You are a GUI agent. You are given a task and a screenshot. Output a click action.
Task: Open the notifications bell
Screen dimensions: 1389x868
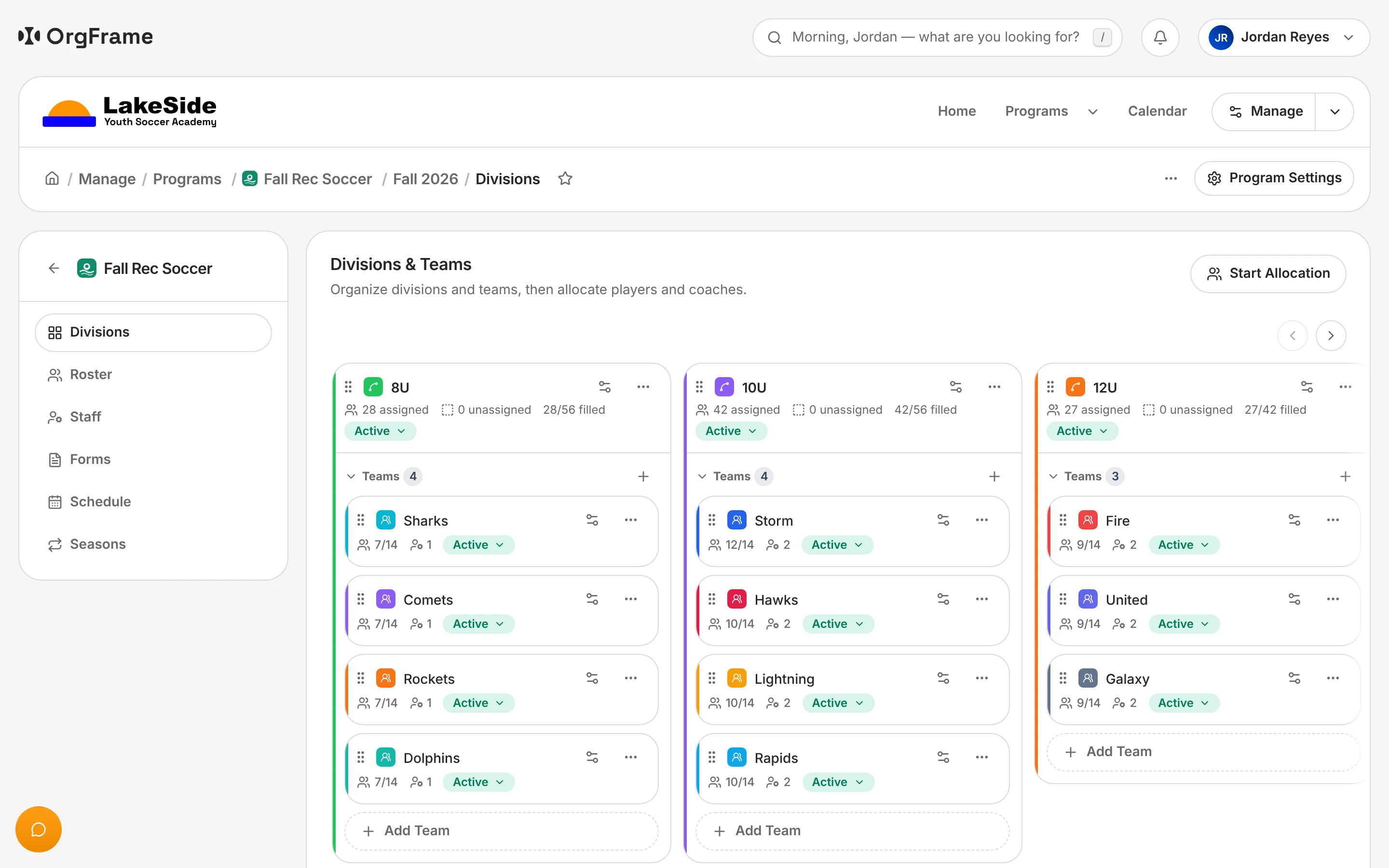click(x=1160, y=37)
